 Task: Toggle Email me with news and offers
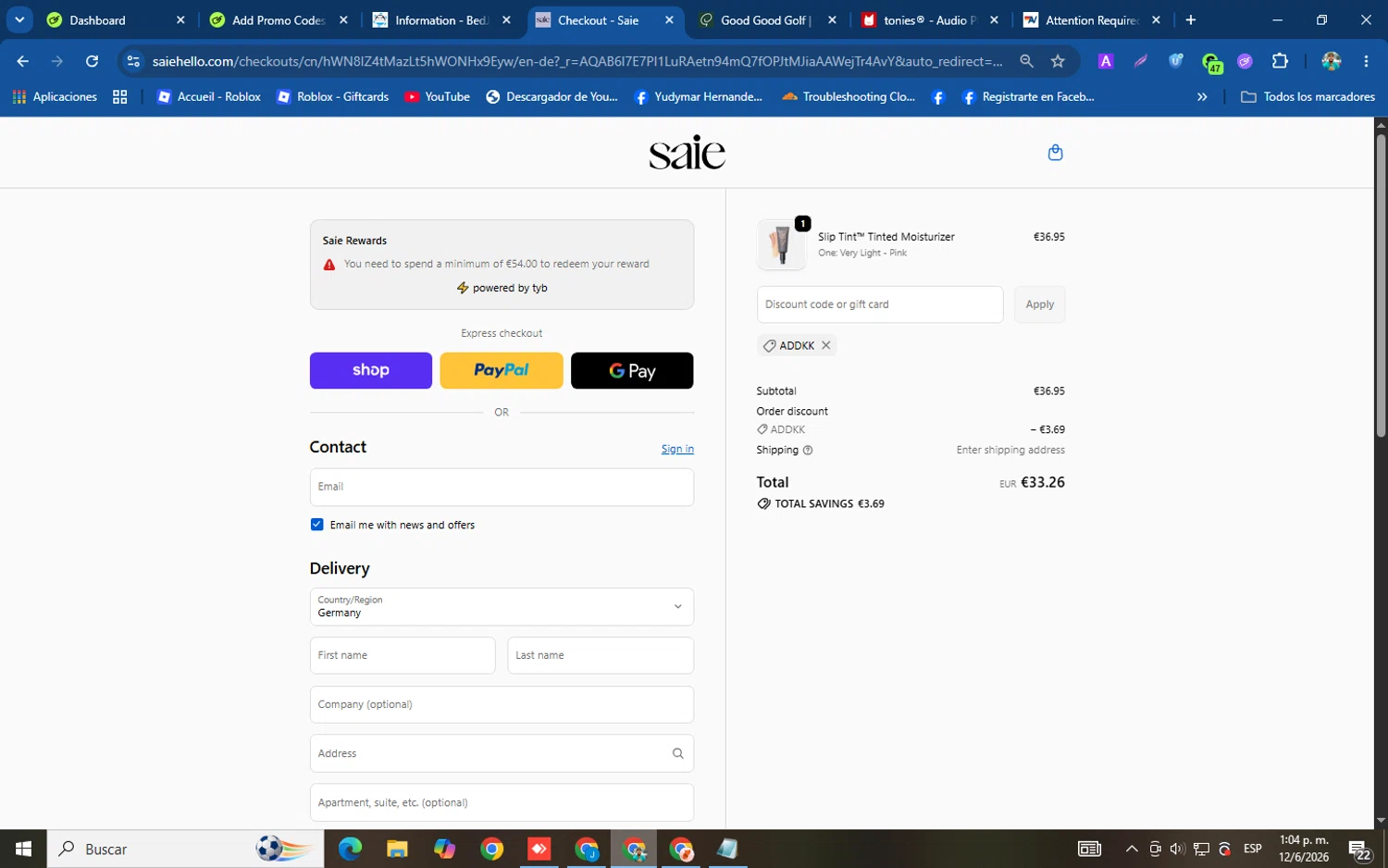click(x=316, y=525)
